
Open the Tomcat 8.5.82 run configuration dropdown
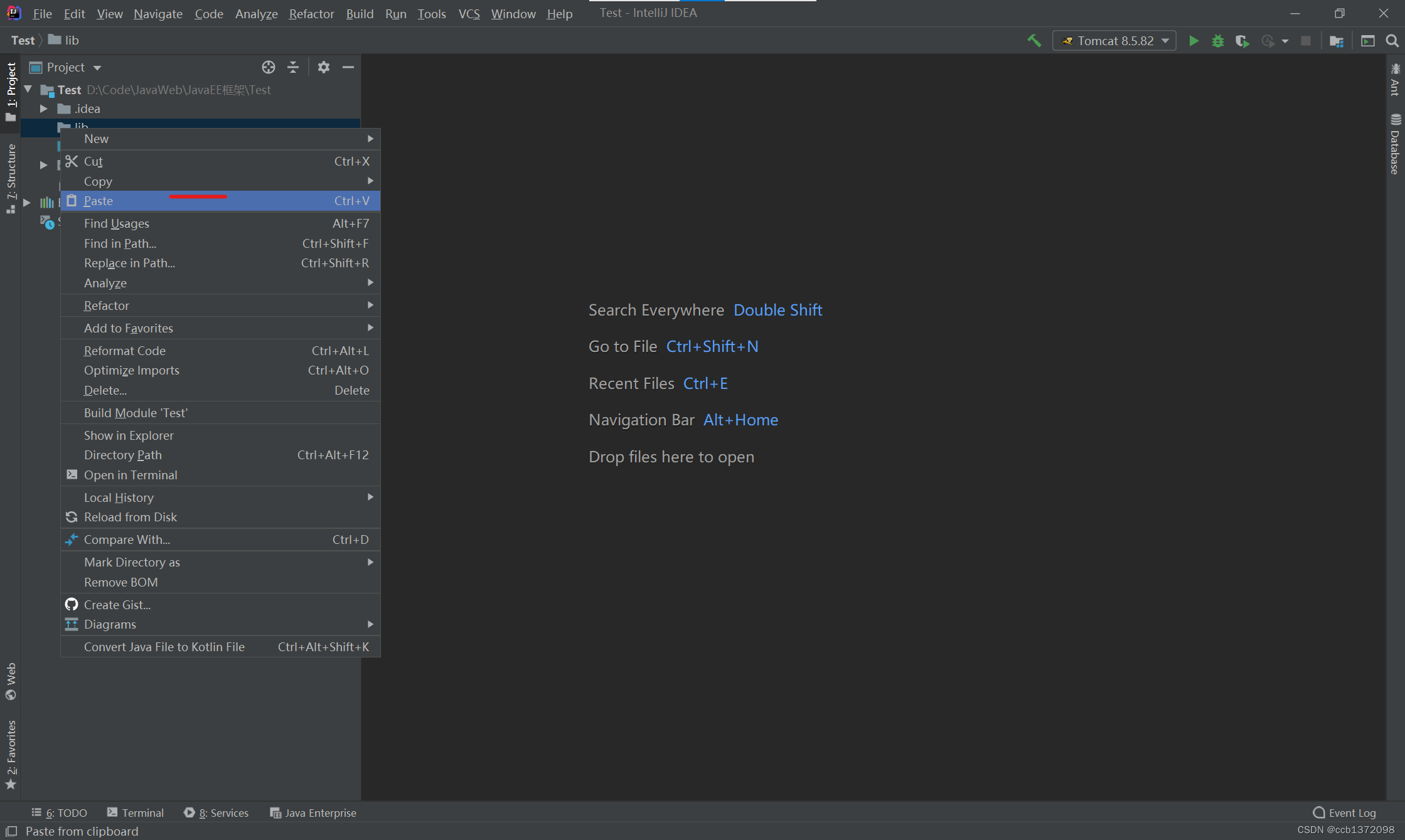[1114, 41]
